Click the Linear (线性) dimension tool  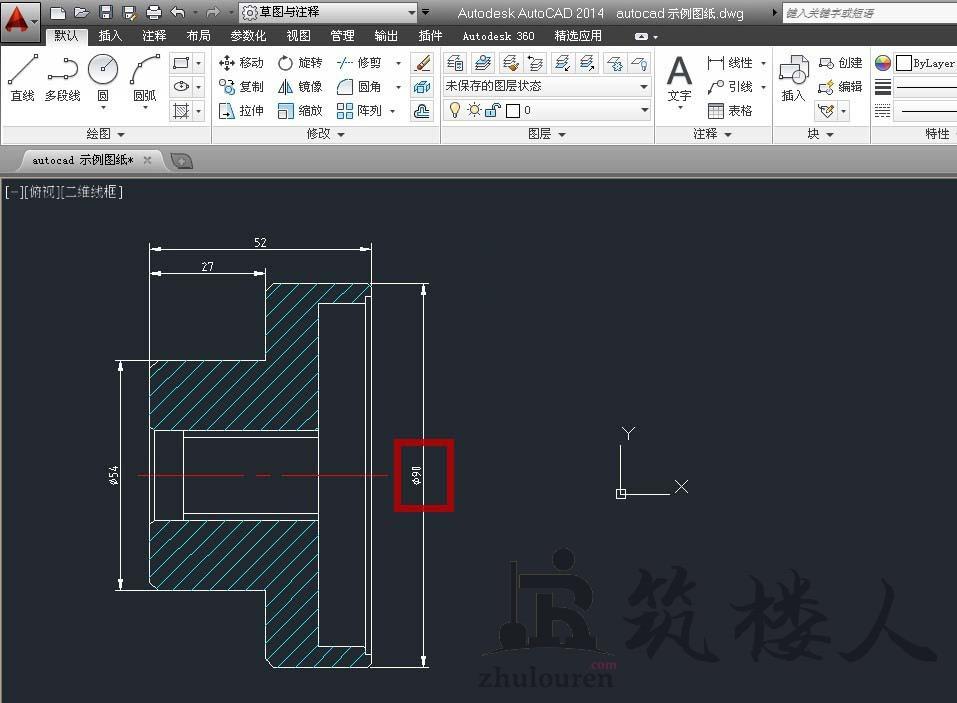pyautogui.click(x=729, y=63)
